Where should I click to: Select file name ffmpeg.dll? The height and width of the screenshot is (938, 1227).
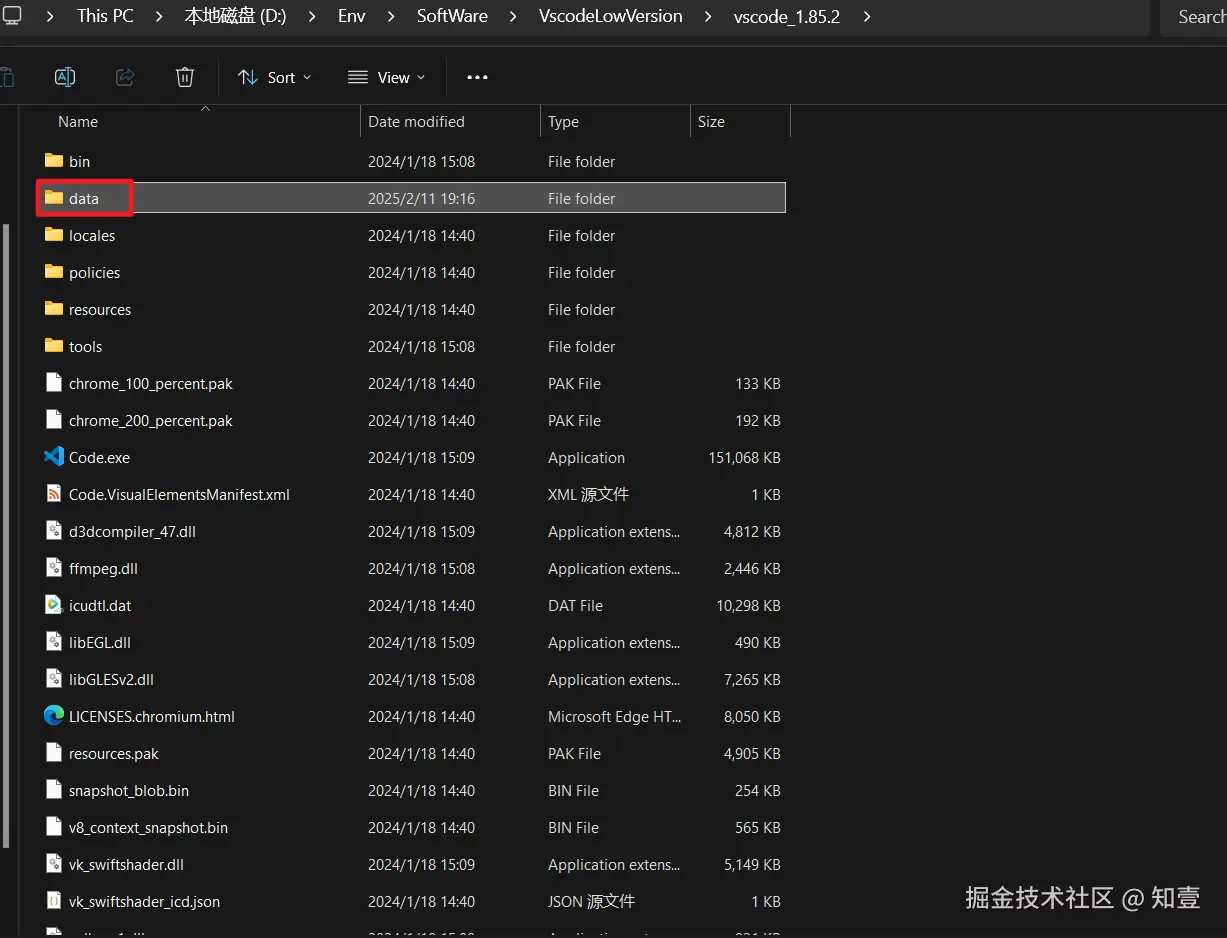click(103, 569)
